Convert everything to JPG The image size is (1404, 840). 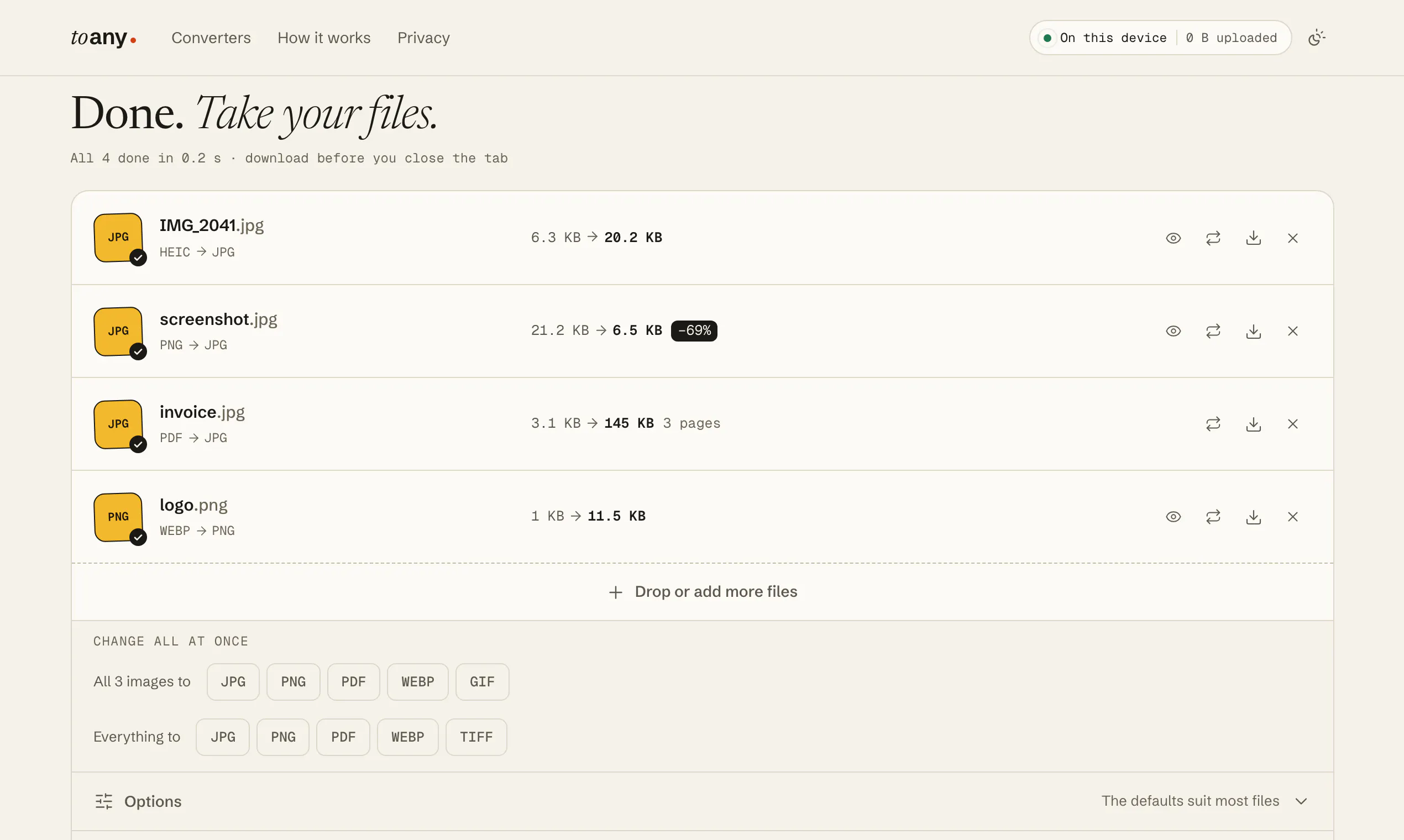click(x=223, y=738)
